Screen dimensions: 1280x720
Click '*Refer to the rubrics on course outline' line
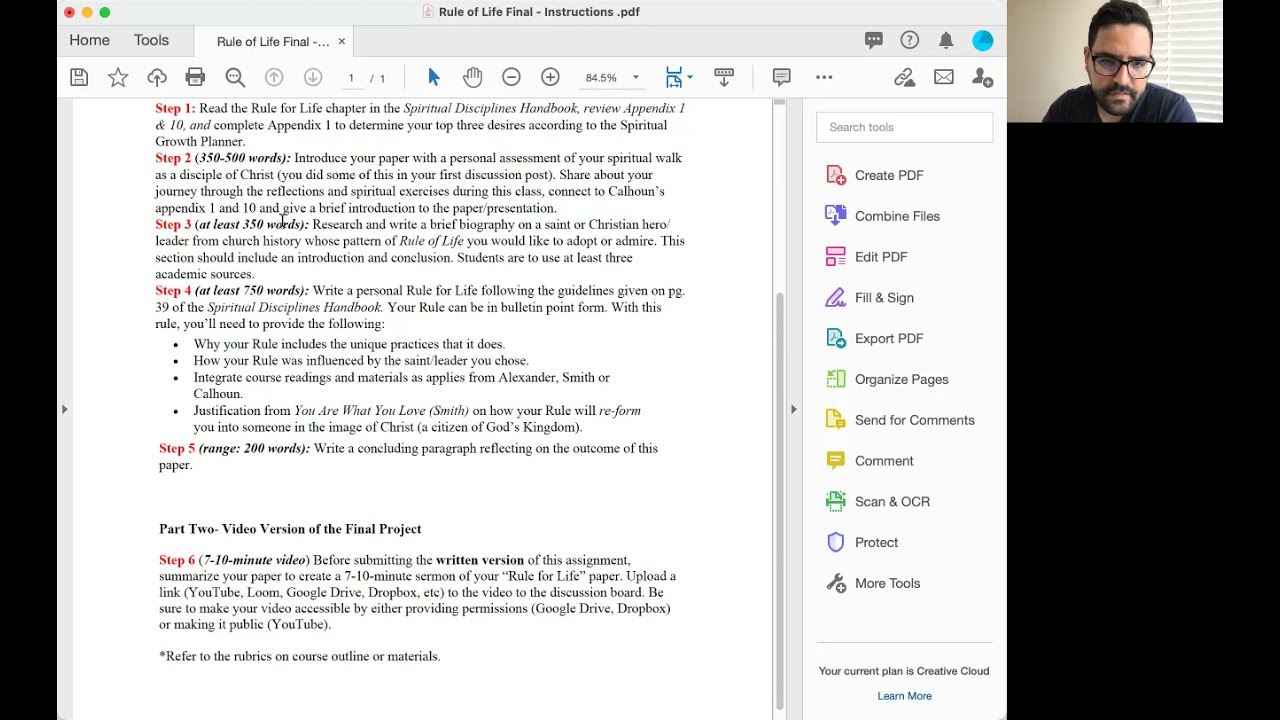[299, 656]
